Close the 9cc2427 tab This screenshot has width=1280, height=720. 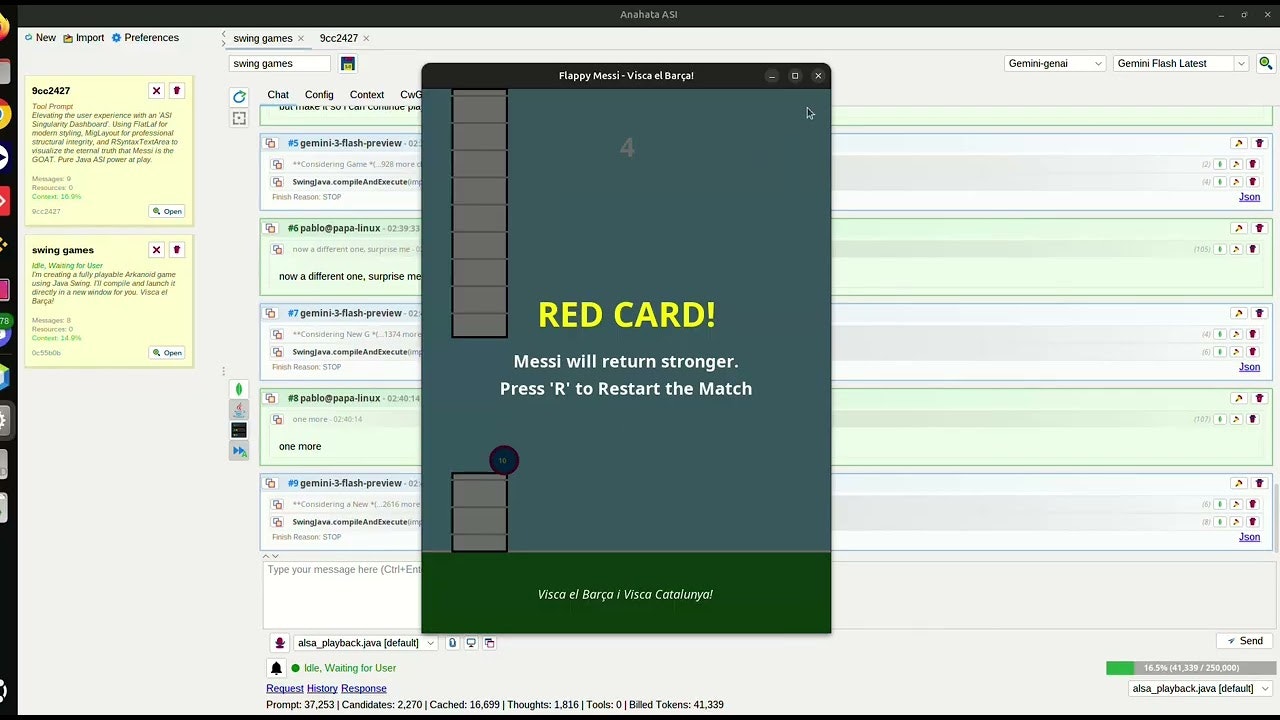[x=366, y=38]
